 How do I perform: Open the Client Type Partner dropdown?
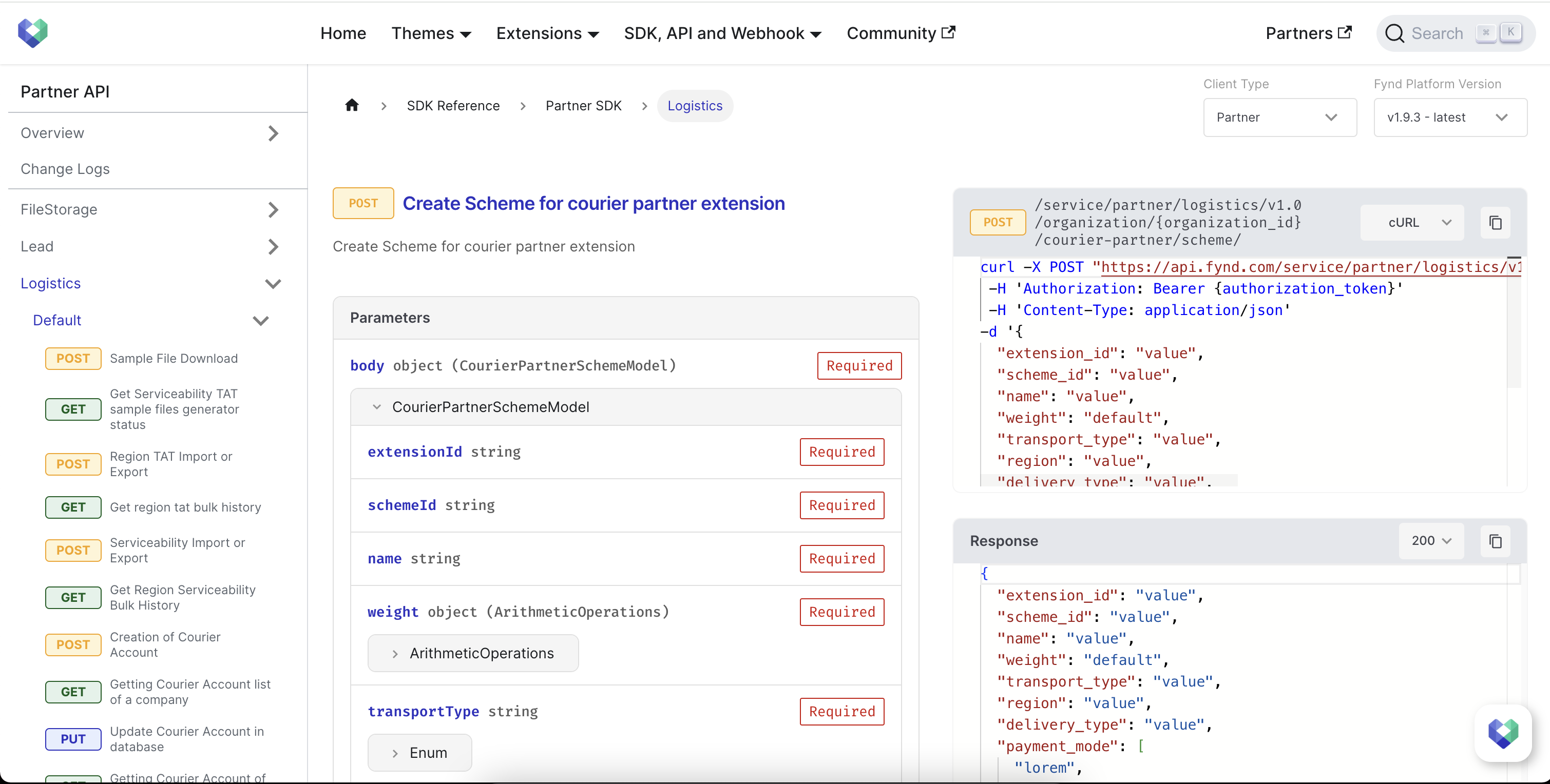(1280, 118)
